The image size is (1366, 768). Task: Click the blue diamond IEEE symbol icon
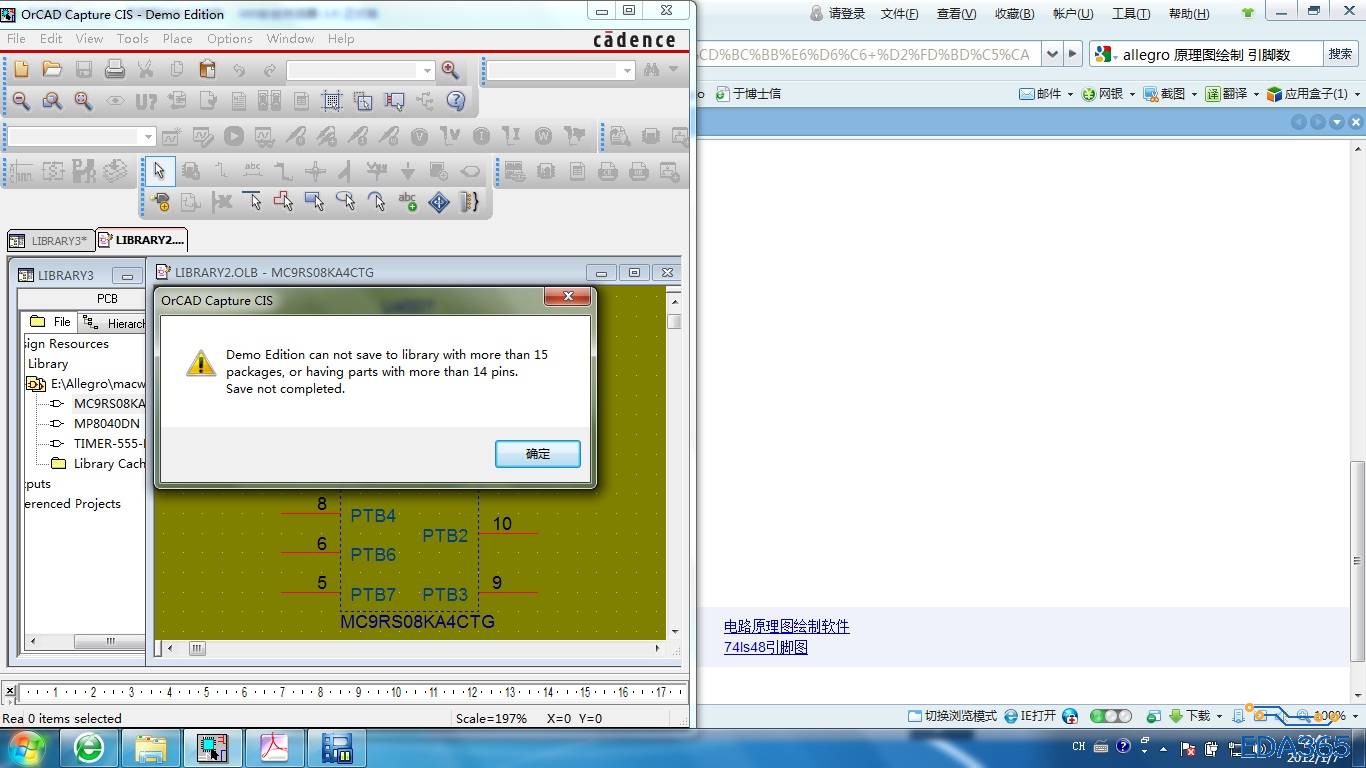[439, 201]
